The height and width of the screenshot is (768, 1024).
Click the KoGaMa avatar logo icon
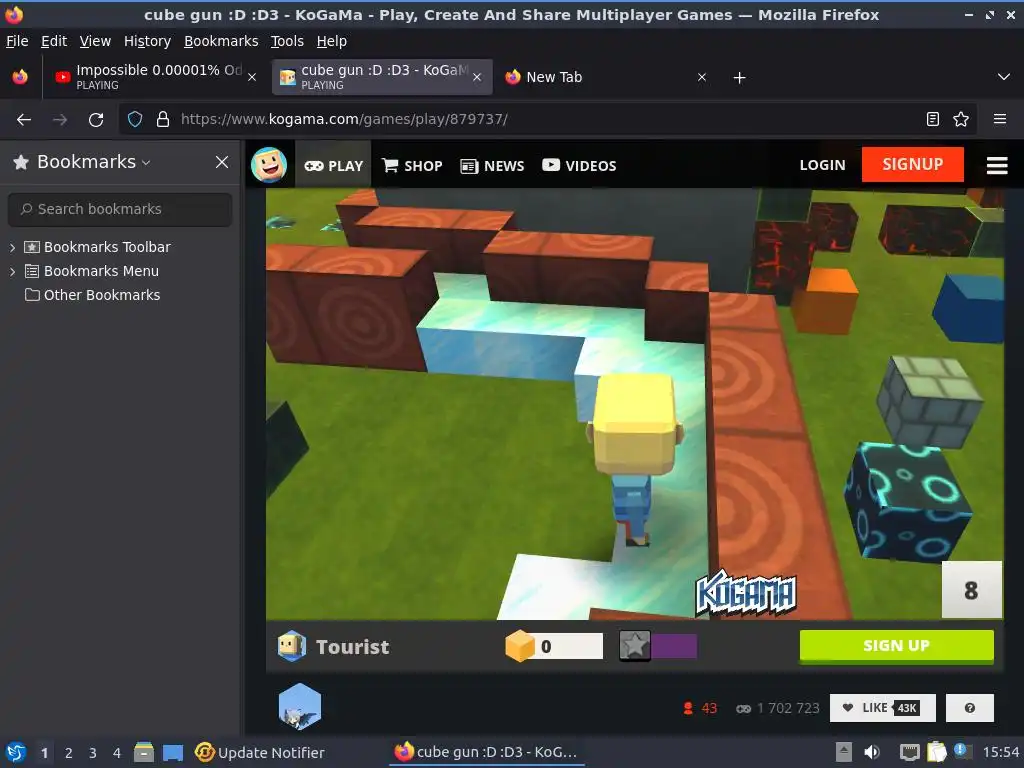[x=269, y=165]
